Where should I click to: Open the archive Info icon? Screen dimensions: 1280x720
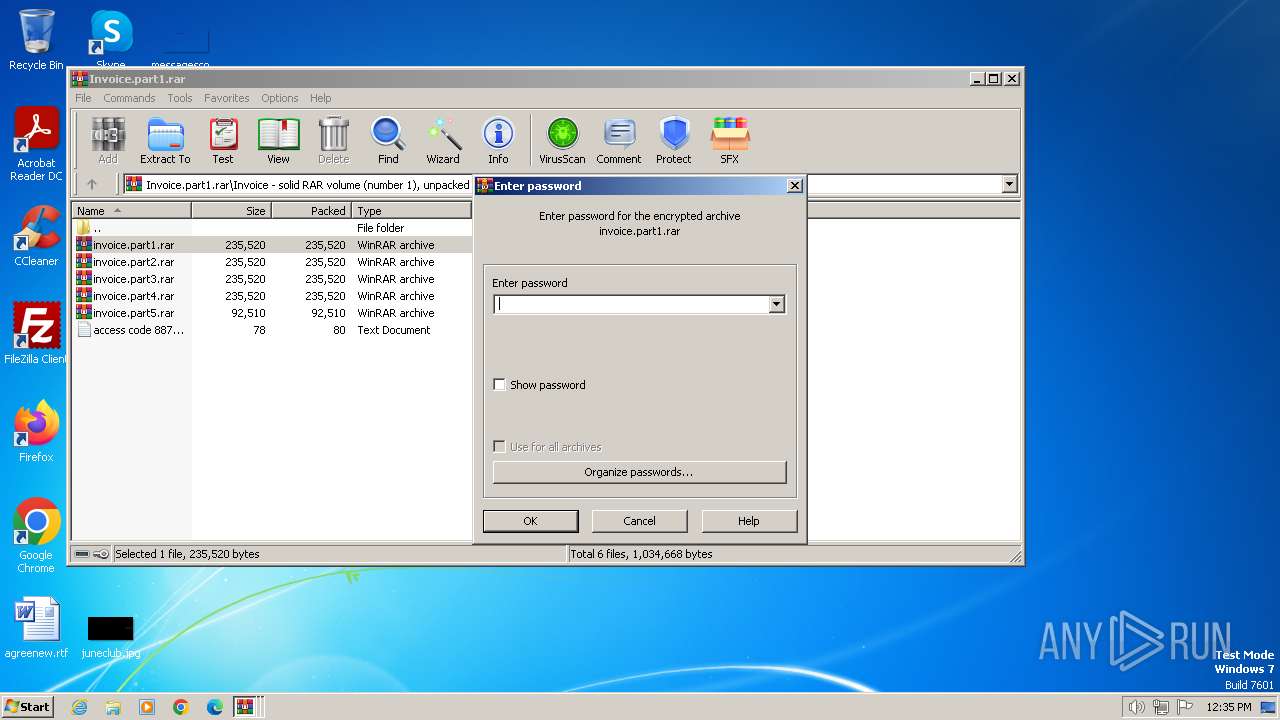coord(498,140)
